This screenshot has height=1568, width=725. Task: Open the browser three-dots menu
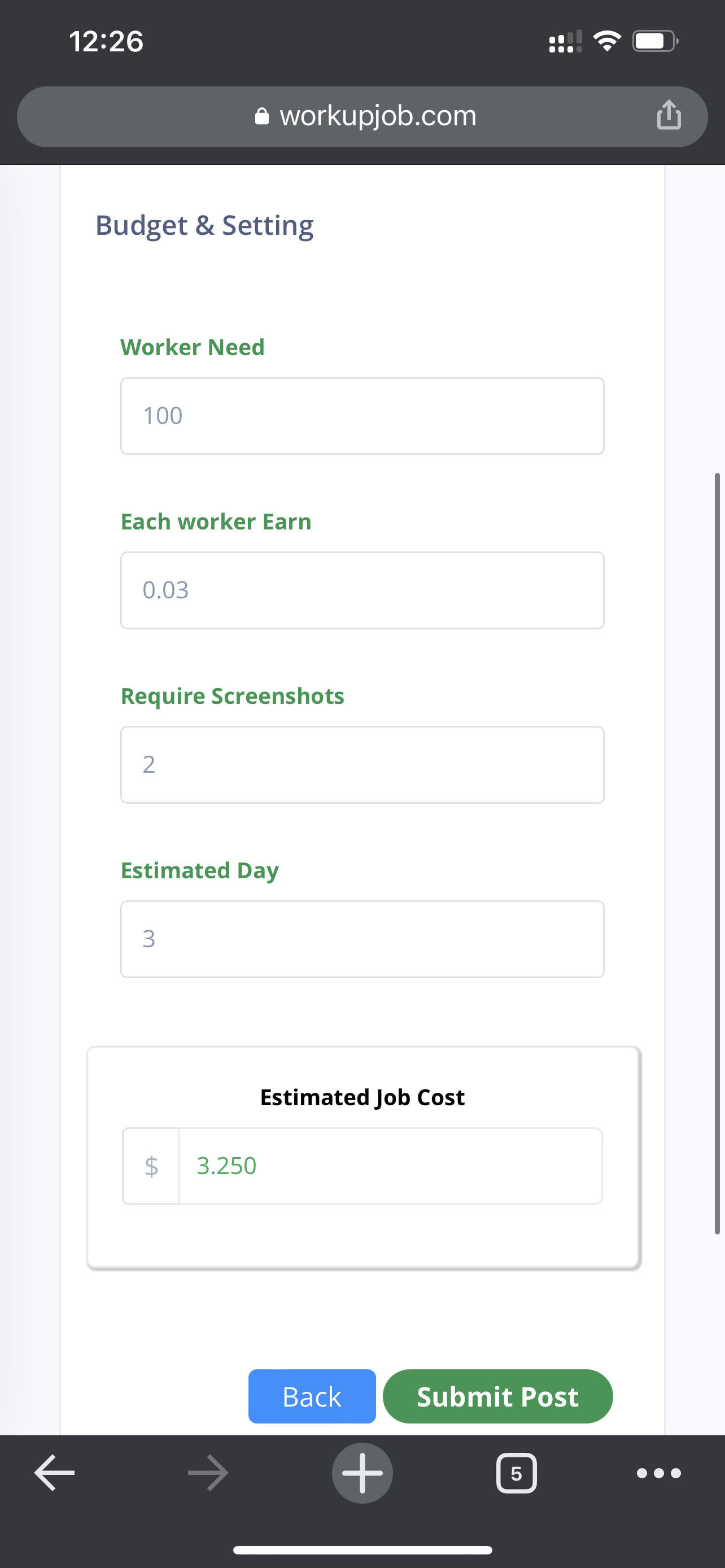point(658,1473)
